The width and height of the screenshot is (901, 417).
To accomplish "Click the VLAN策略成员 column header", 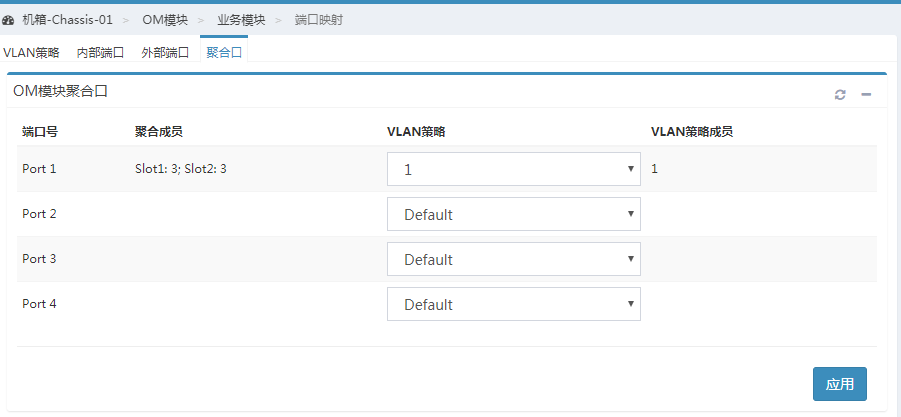I will click(692, 132).
